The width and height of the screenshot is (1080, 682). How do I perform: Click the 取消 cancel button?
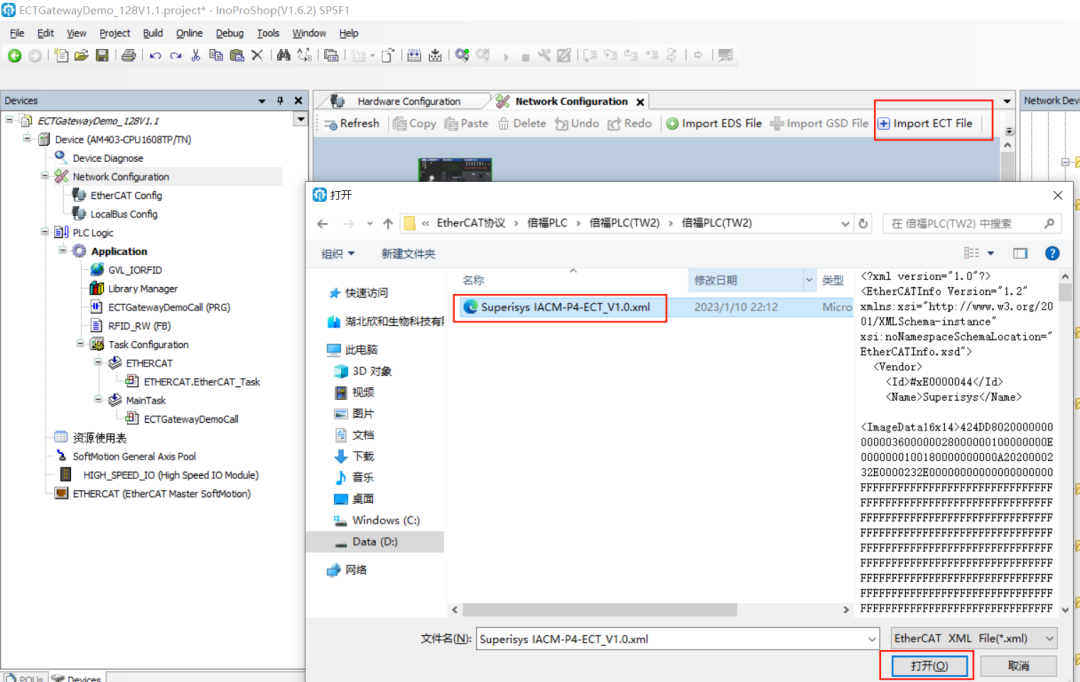(x=1018, y=665)
